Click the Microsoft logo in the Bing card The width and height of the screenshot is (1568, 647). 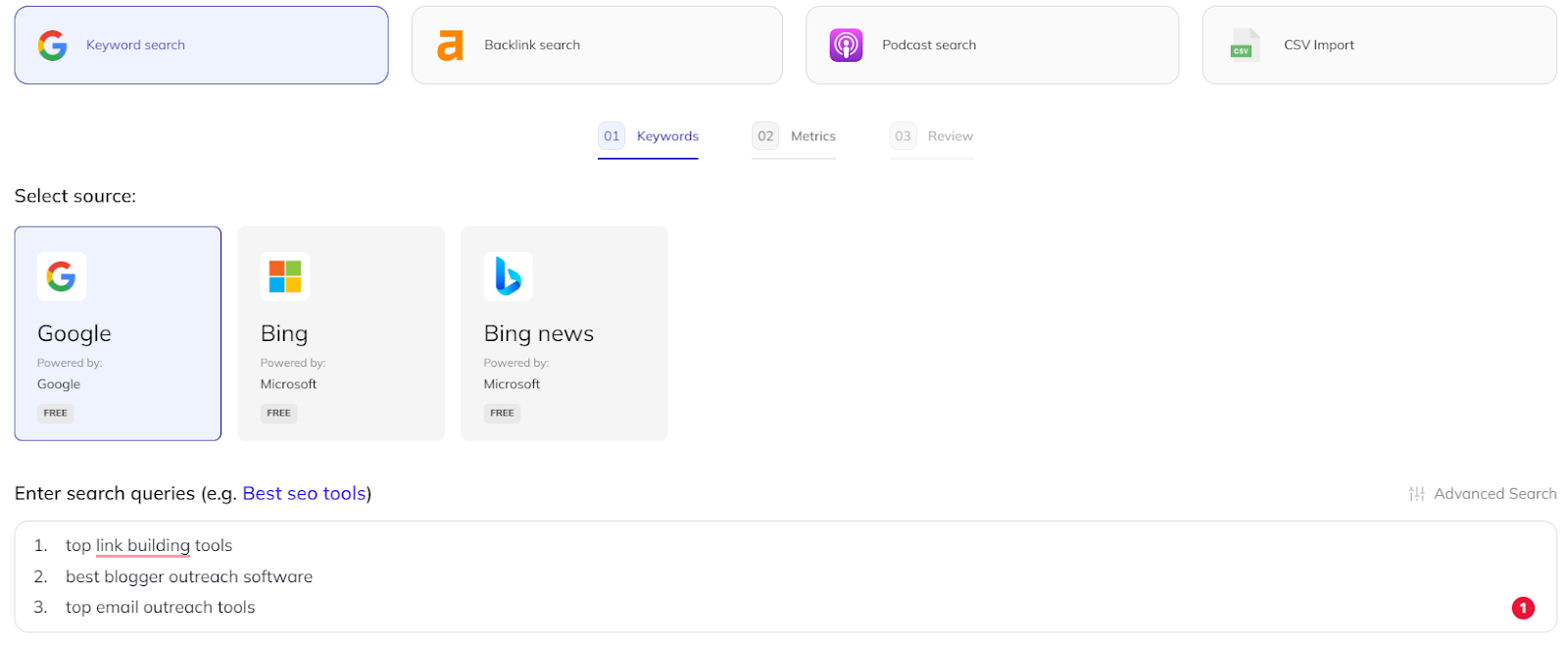click(285, 276)
